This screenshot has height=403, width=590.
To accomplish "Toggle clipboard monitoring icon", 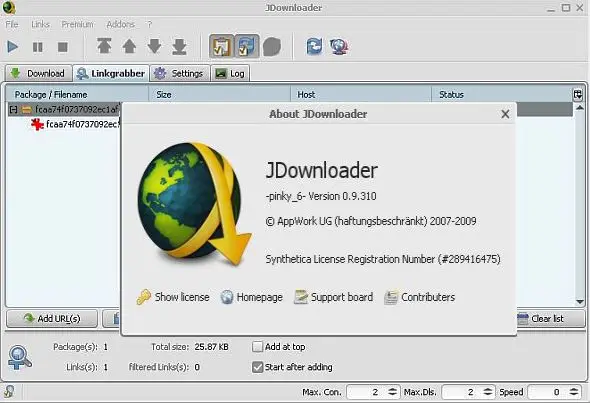I will 221,46.
